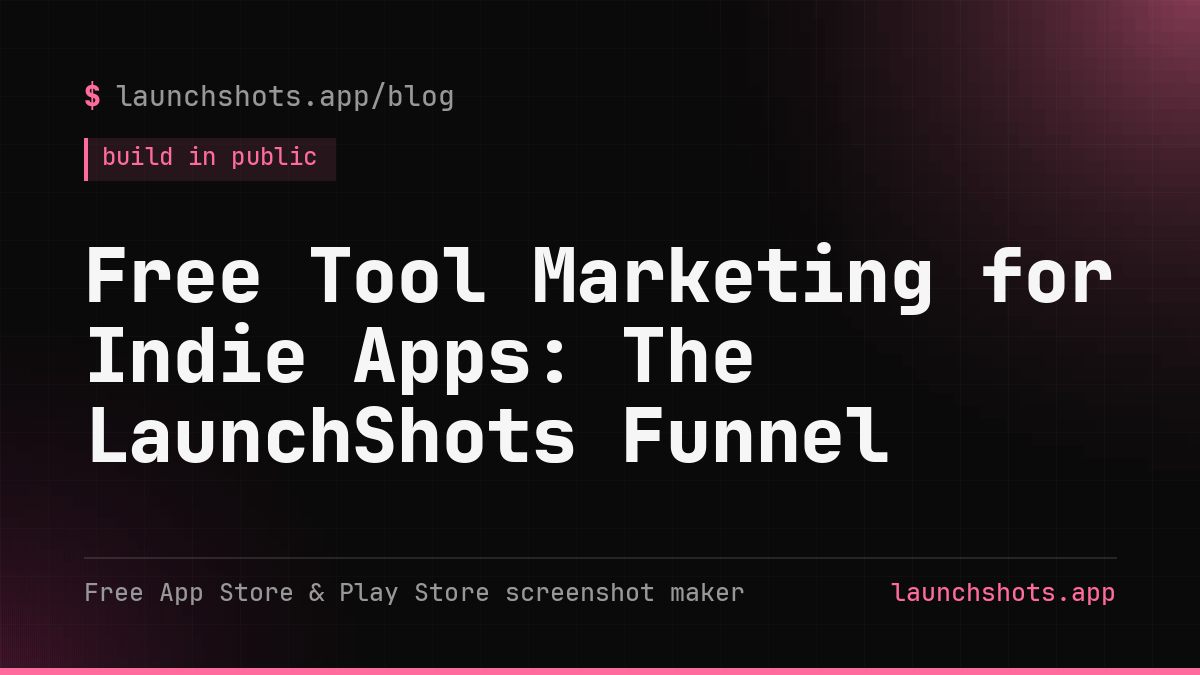The height and width of the screenshot is (675, 1200).
Task: Click the headline line "Indie Apps: The"
Action: pos(420,357)
